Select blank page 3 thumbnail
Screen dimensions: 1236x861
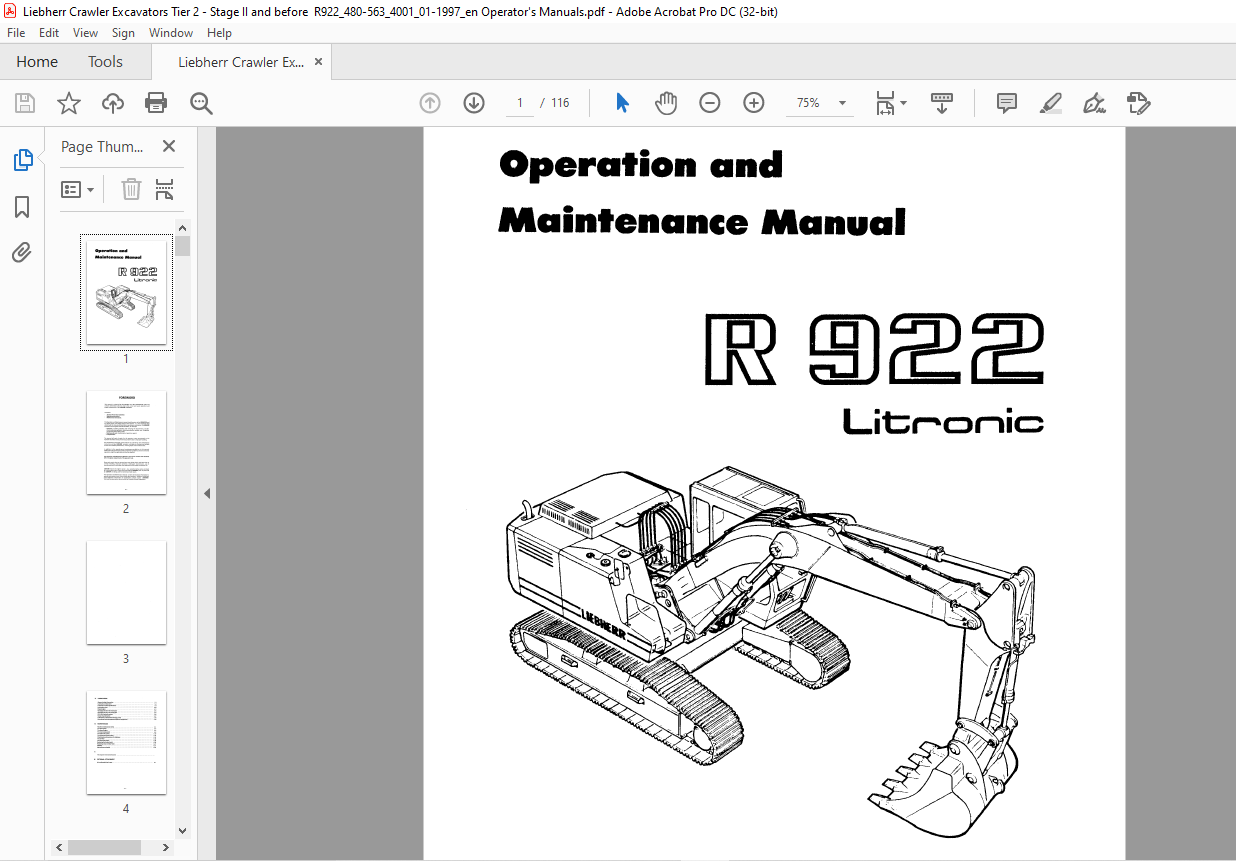pos(126,592)
